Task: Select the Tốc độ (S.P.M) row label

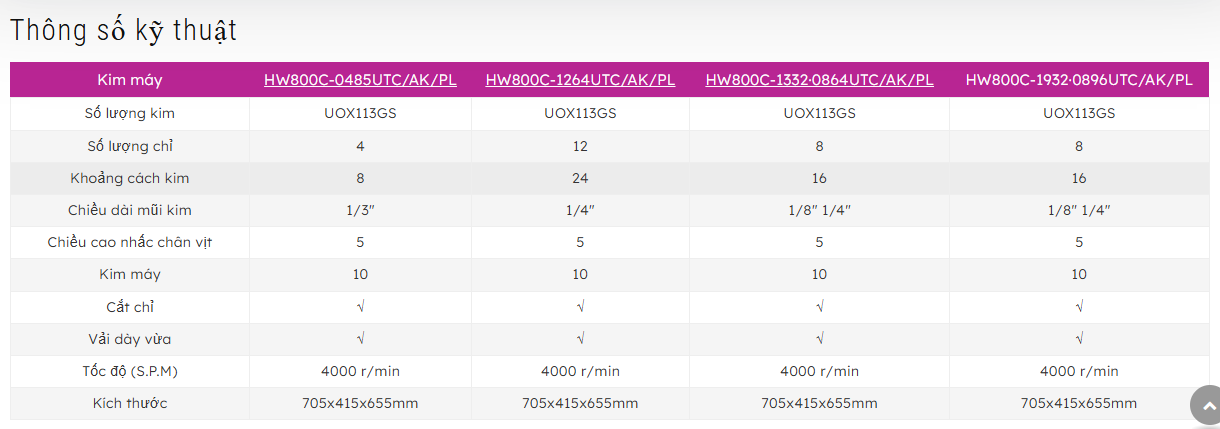Action: [130, 371]
